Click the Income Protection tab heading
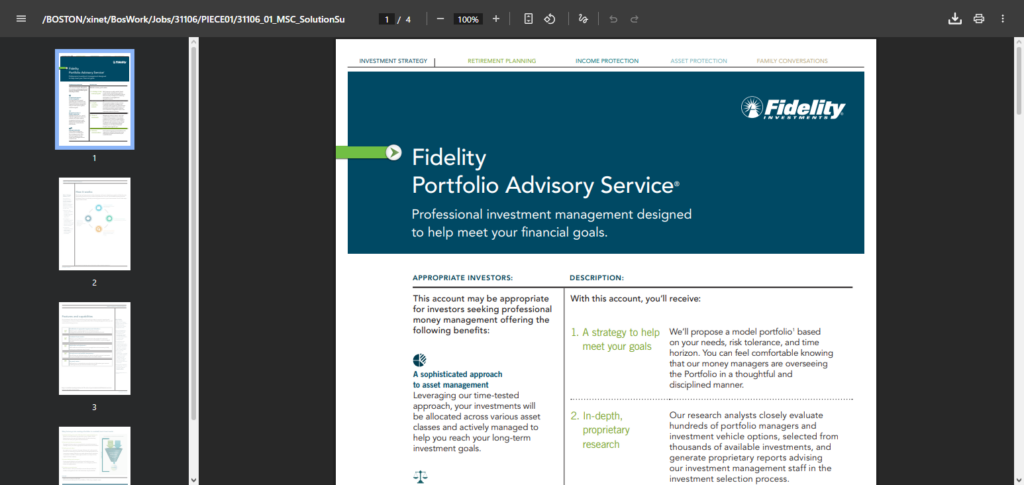 (x=607, y=61)
